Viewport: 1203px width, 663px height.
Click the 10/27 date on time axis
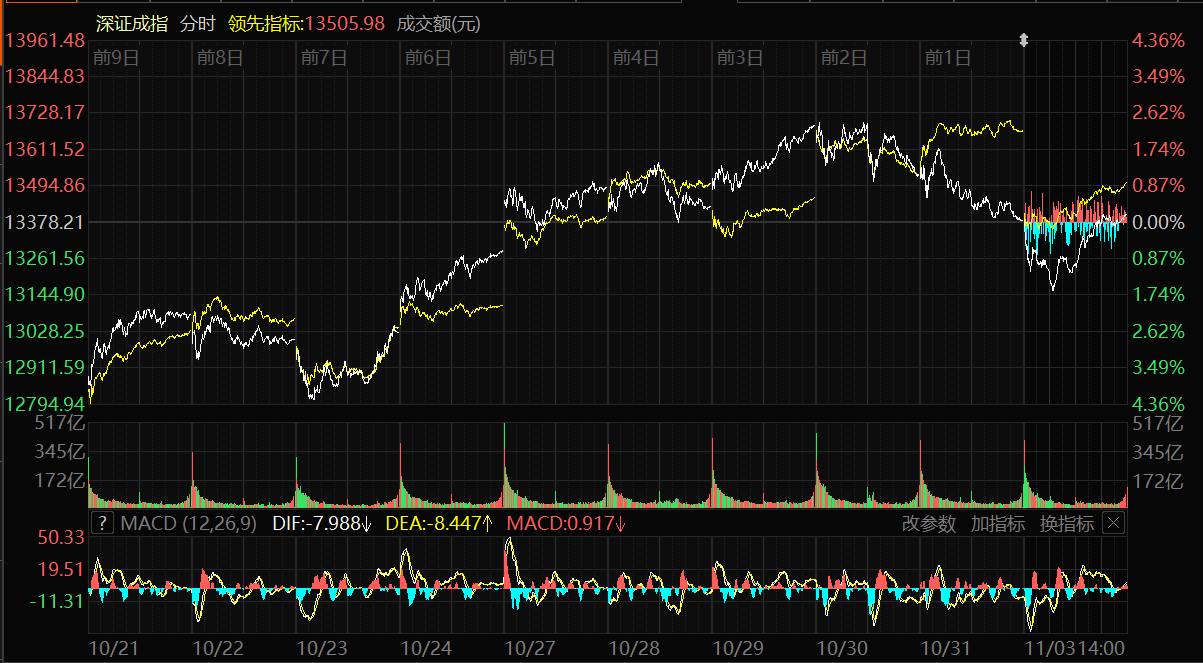[531, 648]
